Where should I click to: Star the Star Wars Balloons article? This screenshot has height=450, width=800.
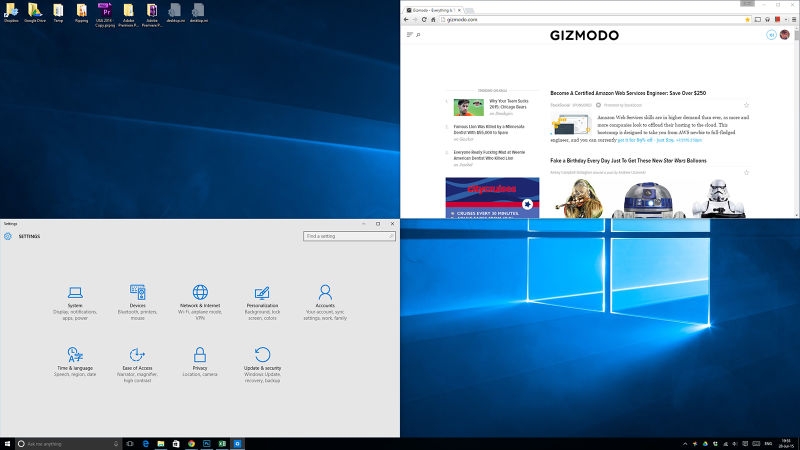746,172
